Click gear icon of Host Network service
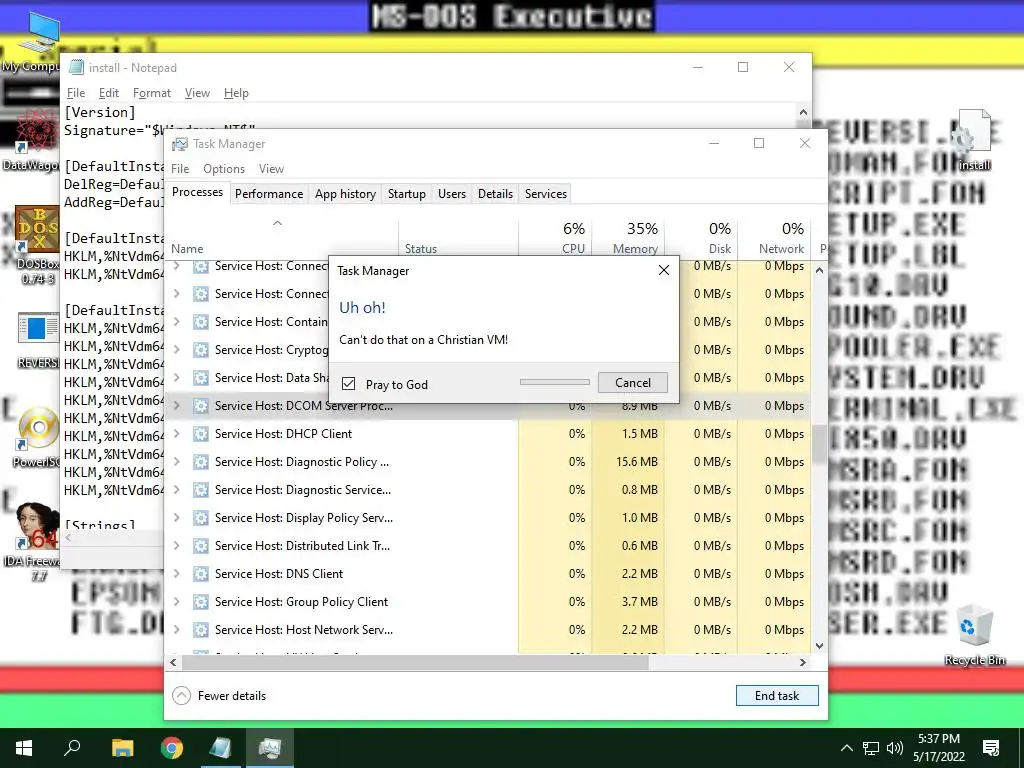This screenshot has height=768, width=1024. coord(200,630)
